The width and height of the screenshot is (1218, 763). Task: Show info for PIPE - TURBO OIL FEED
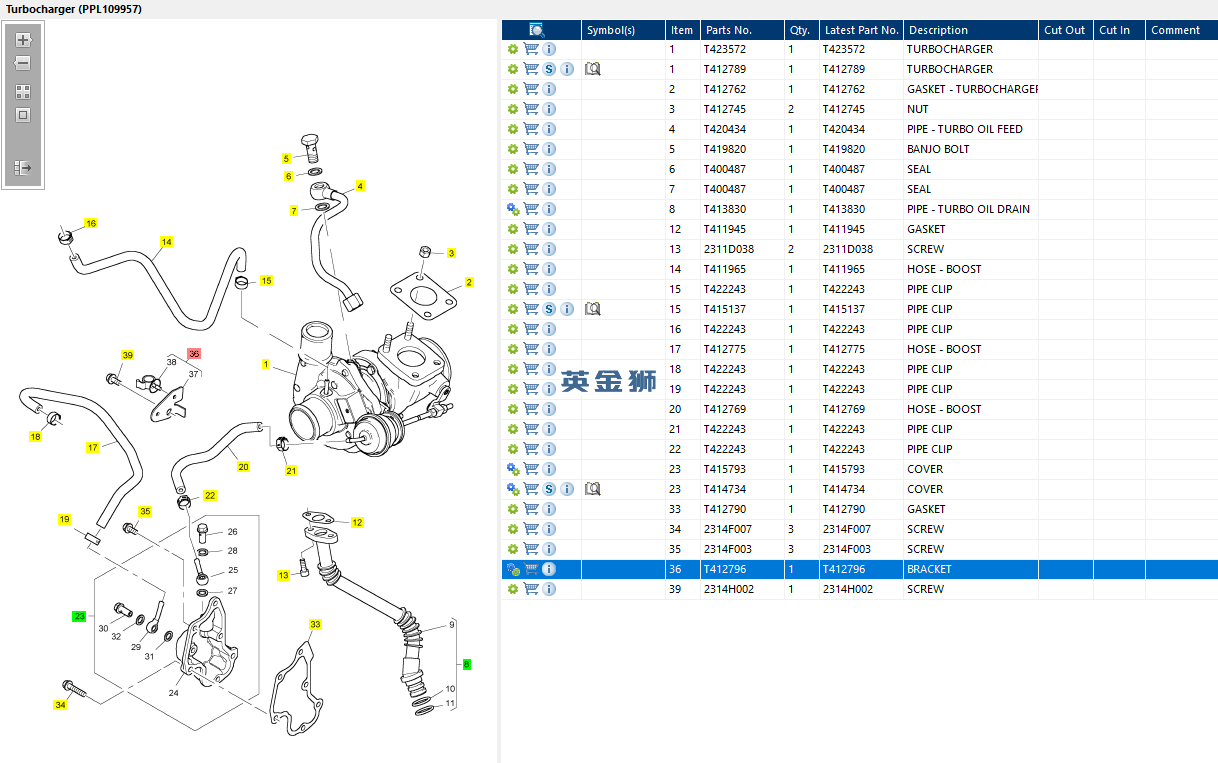coord(549,129)
